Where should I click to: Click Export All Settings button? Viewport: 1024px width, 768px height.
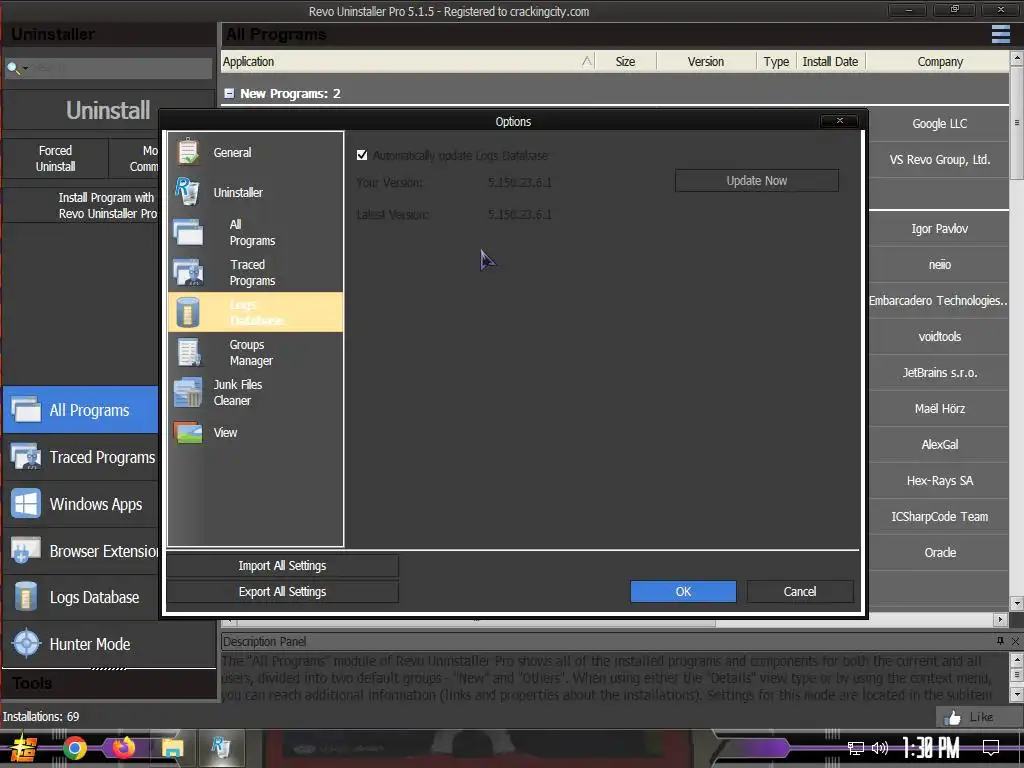coord(282,592)
